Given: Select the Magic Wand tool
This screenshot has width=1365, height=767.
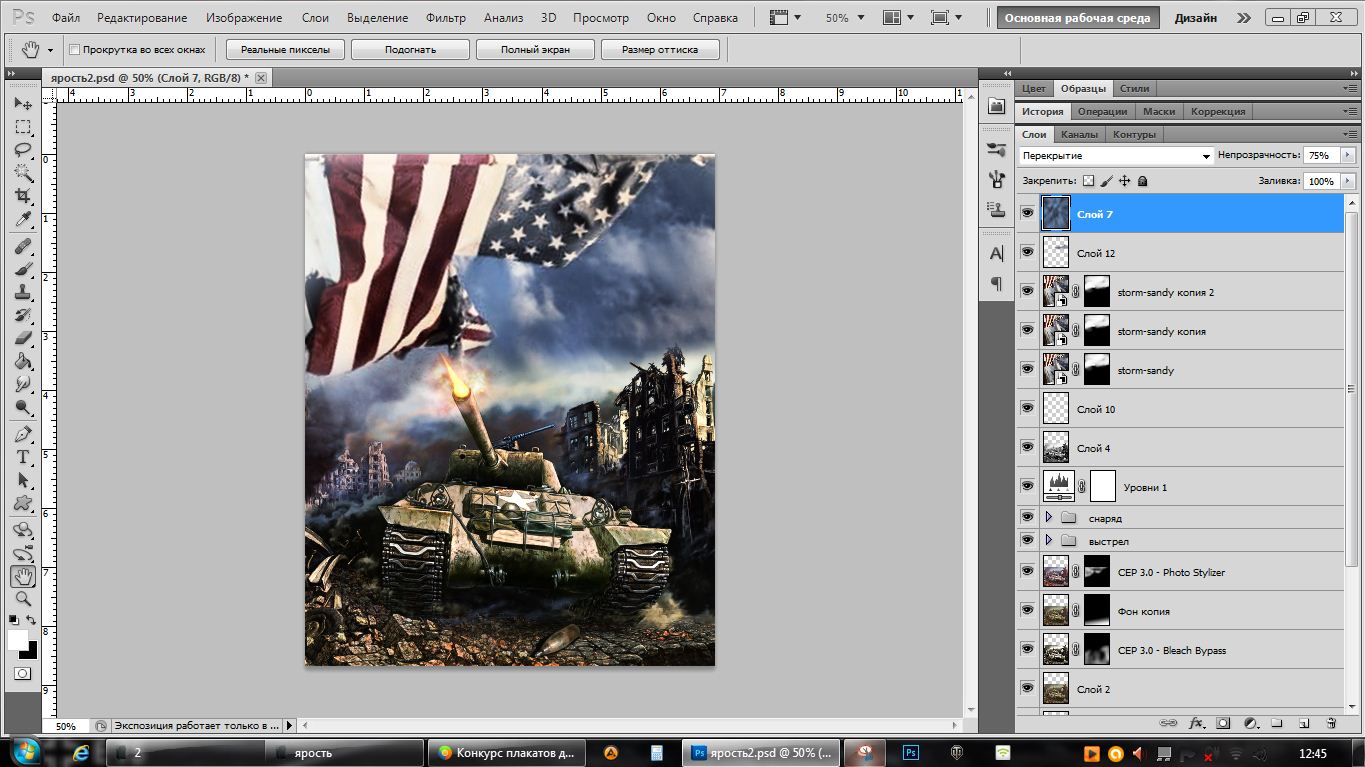Looking at the screenshot, I should pyautogui.click(x=23, y=173).
